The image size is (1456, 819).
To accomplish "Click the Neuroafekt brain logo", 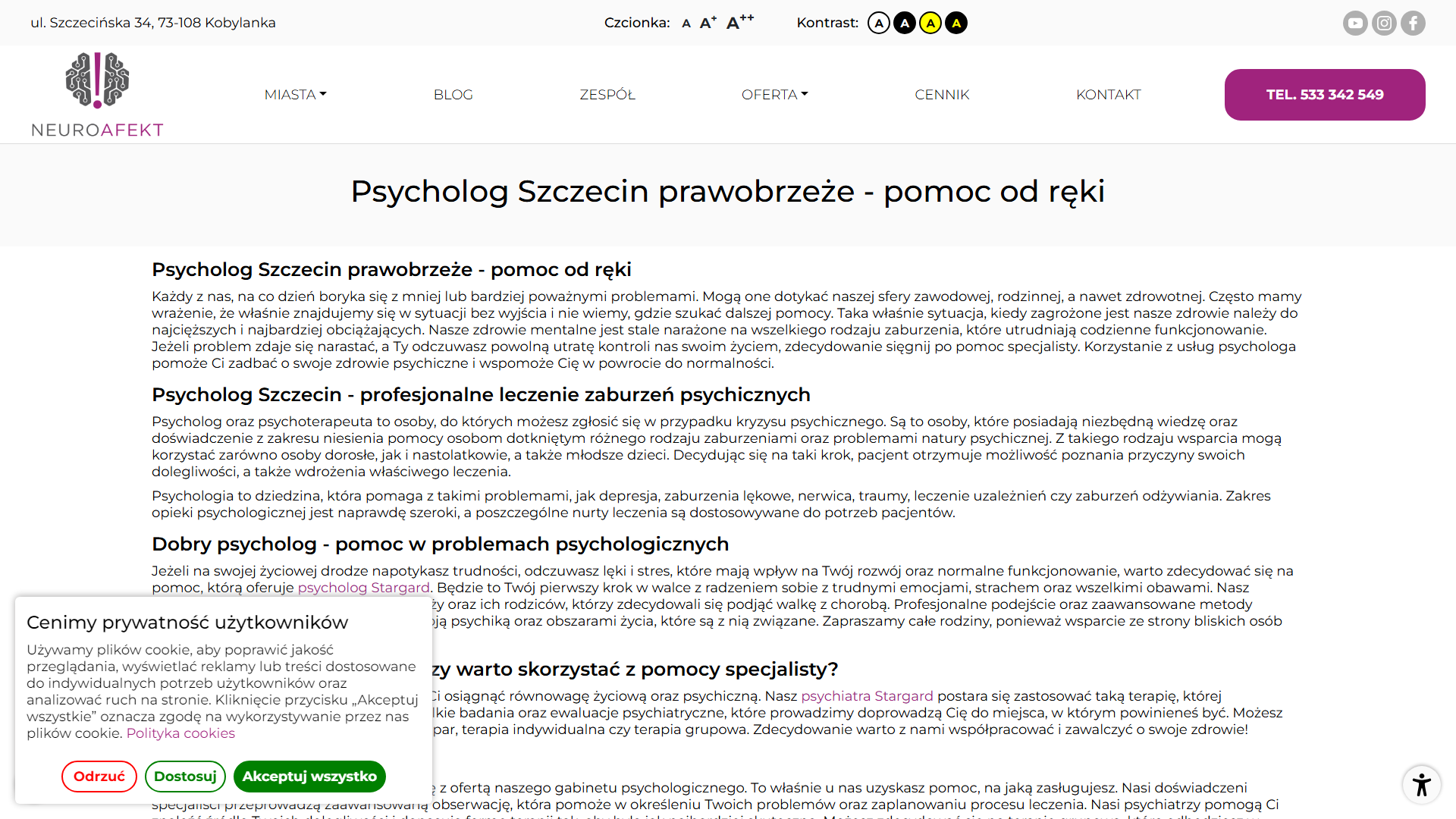I will [x=97, y=95].
